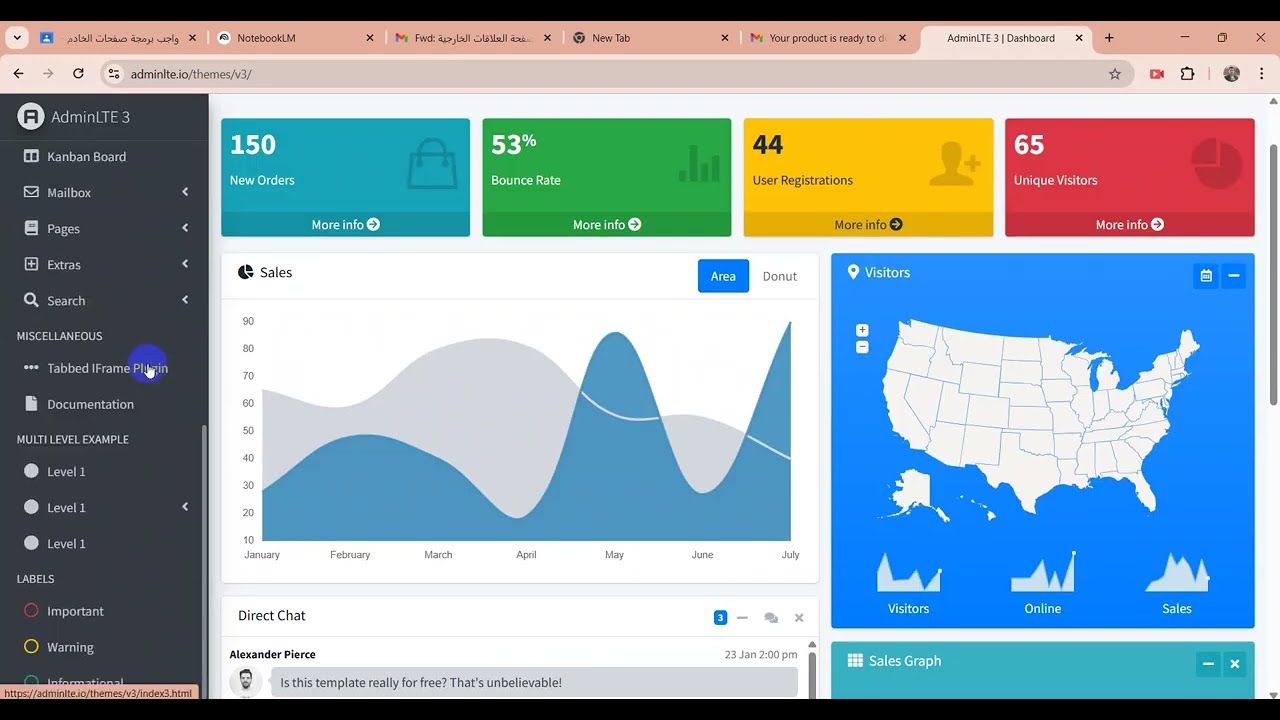The height and width of the screenshot is (720, 1280).
Task: Click the Mailbox envelope icon
Action: point(31,192)
